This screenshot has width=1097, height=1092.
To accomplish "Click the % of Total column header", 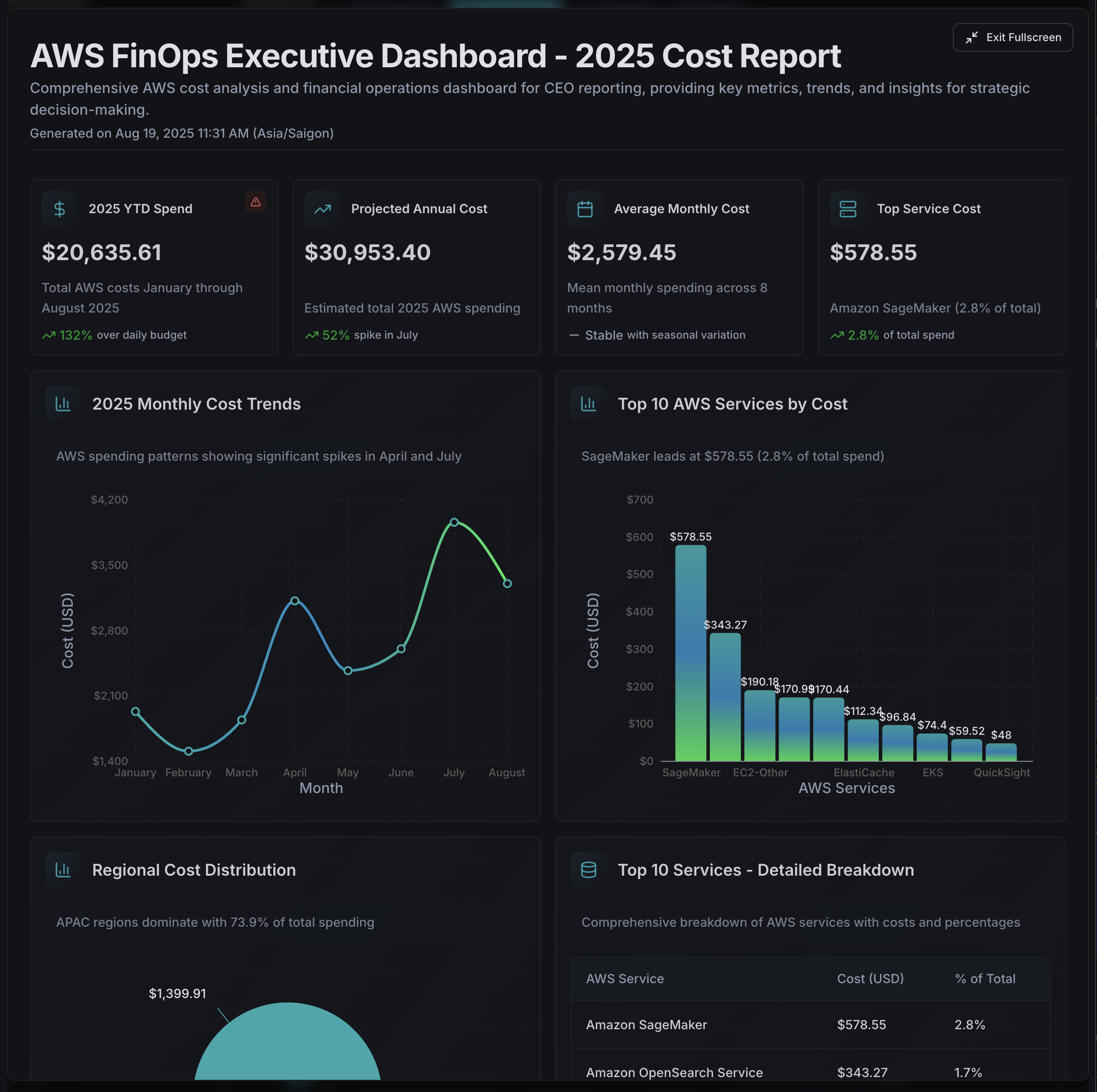I will (x=985, y=979).
